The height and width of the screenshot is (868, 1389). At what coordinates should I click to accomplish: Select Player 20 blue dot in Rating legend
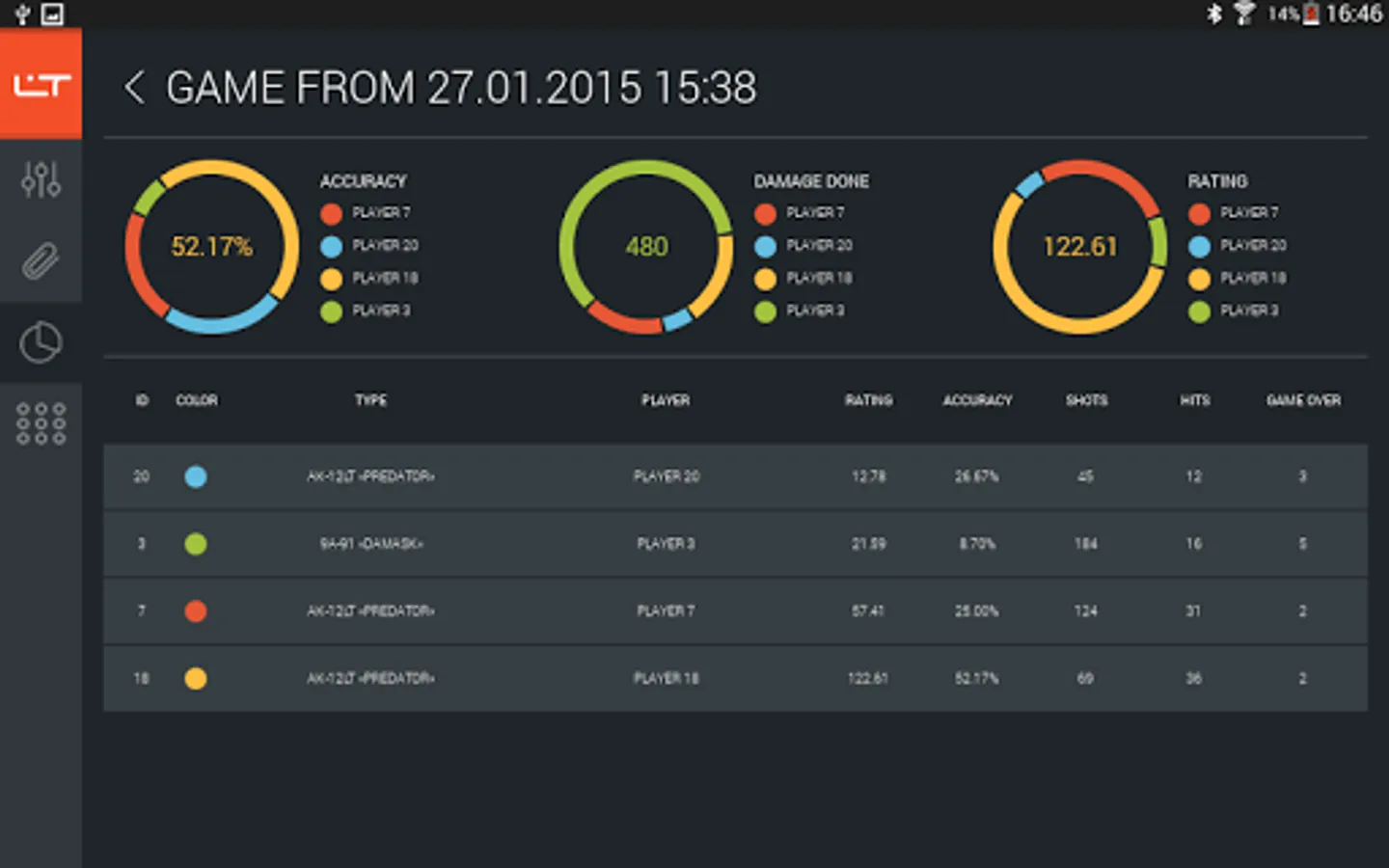[1199, 246]
